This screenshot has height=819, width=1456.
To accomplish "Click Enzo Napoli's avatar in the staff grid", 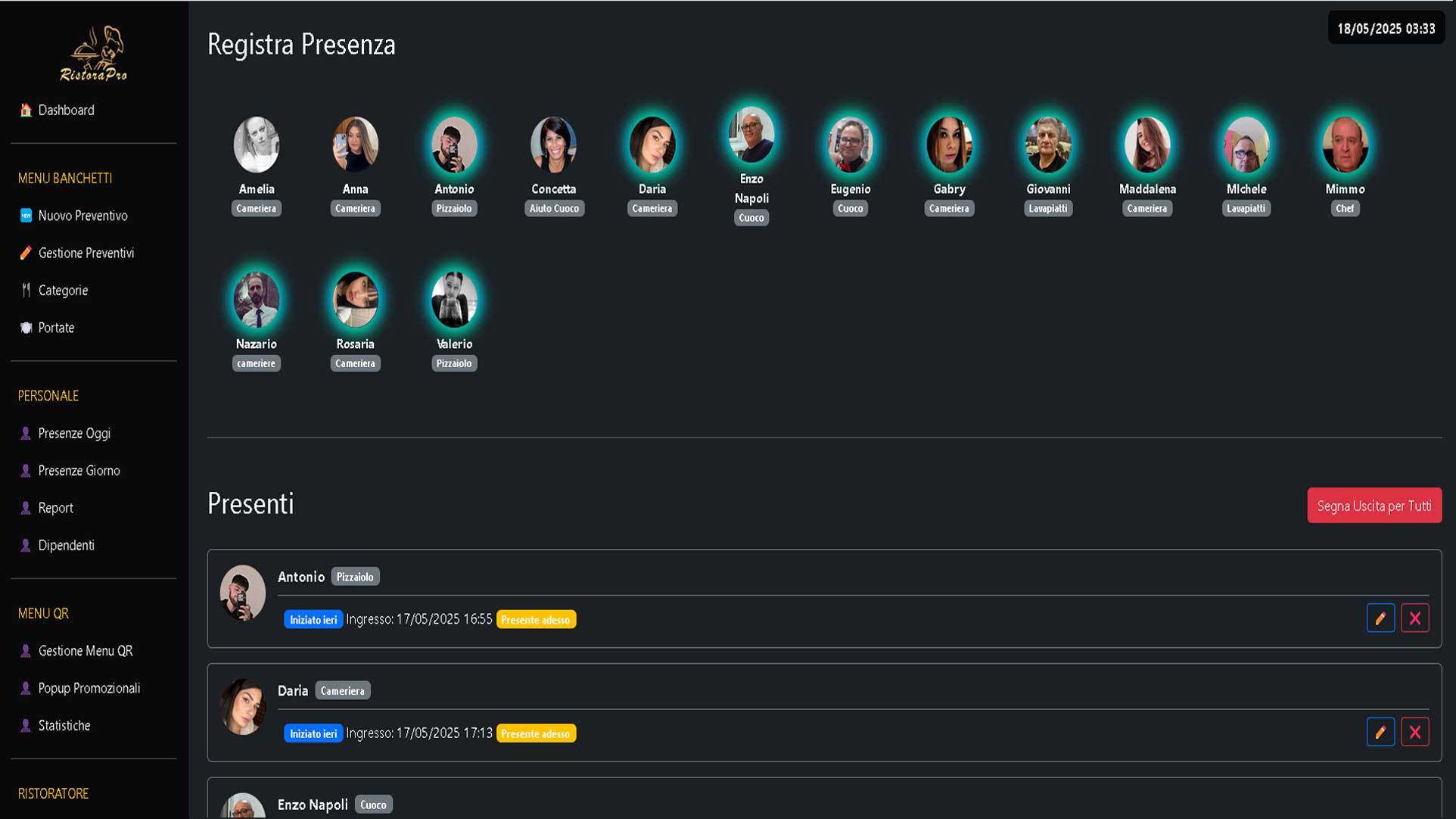I will pyautogui.click(x=751, y=134).
